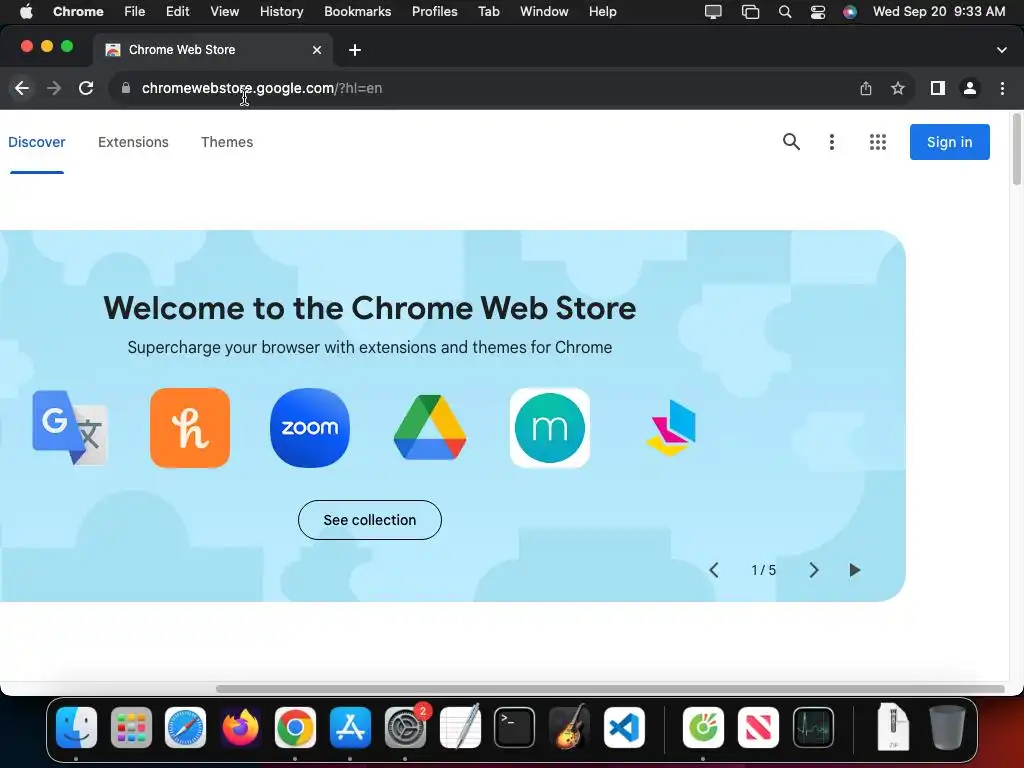Advance to next carousel slide
The image size is (1024, 768).
point(814,570)
